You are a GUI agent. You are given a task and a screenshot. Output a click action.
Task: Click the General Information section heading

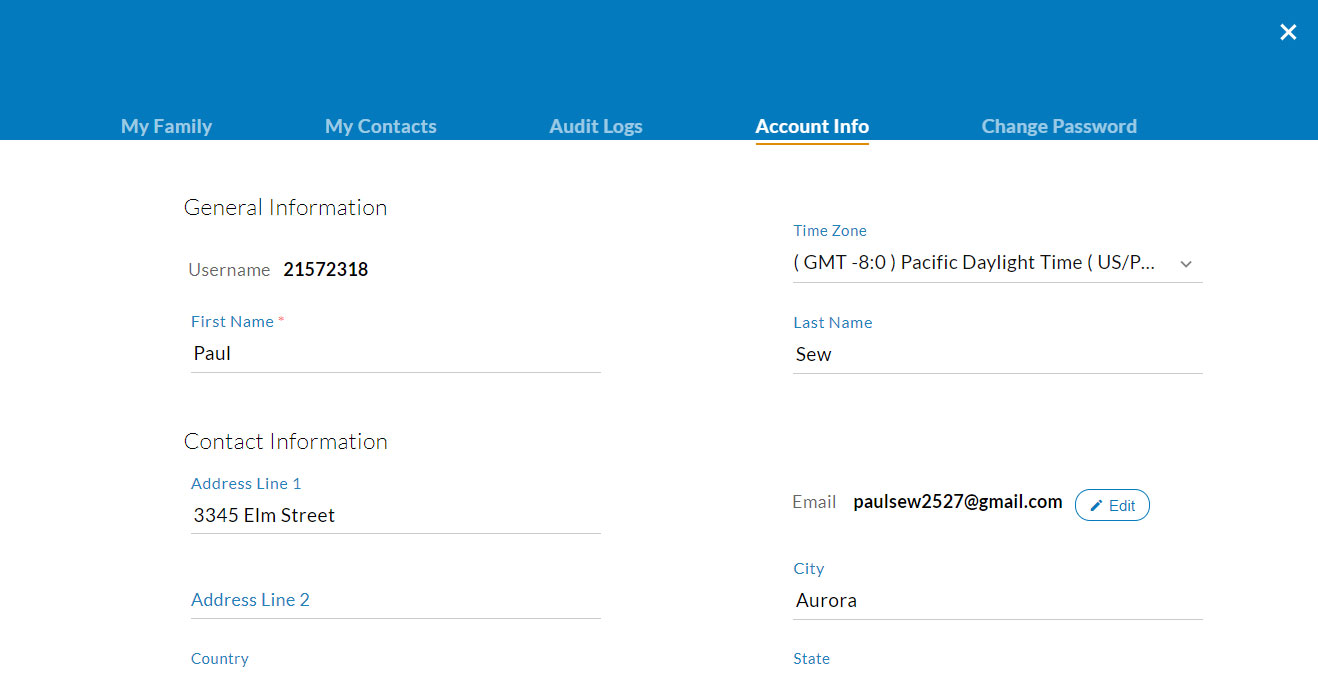point(285,207)
